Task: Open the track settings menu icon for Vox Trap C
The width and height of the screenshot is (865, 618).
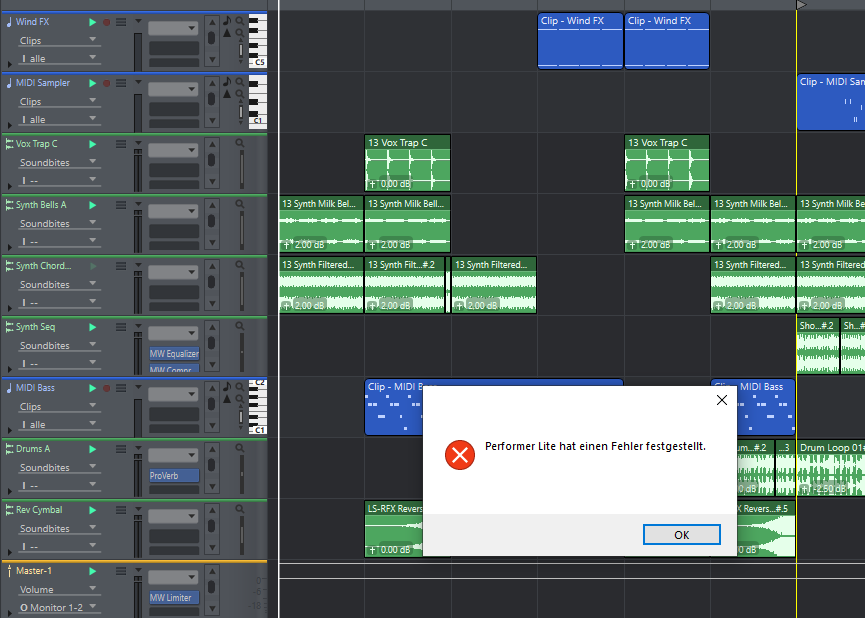Action: pyautogui.click(x=121, y=144)
